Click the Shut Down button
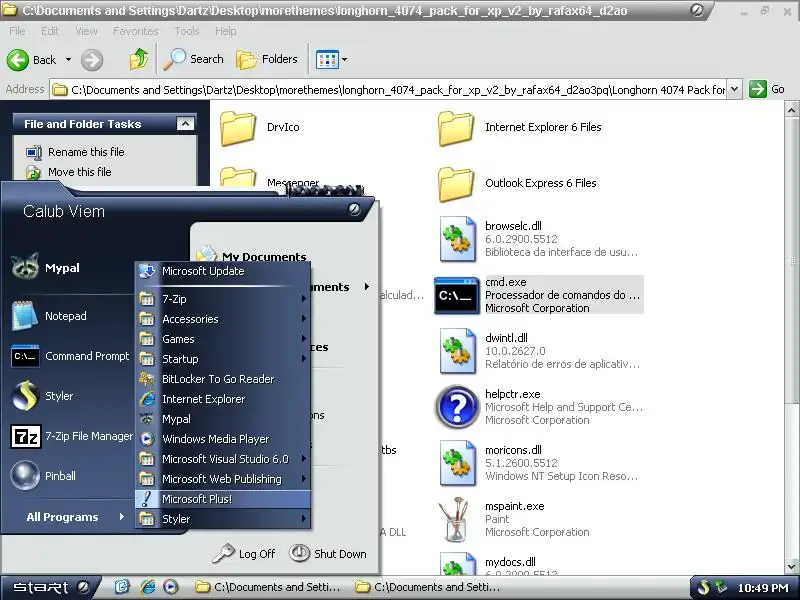This screenshot has height=600, width=800. tap(328, 554)
